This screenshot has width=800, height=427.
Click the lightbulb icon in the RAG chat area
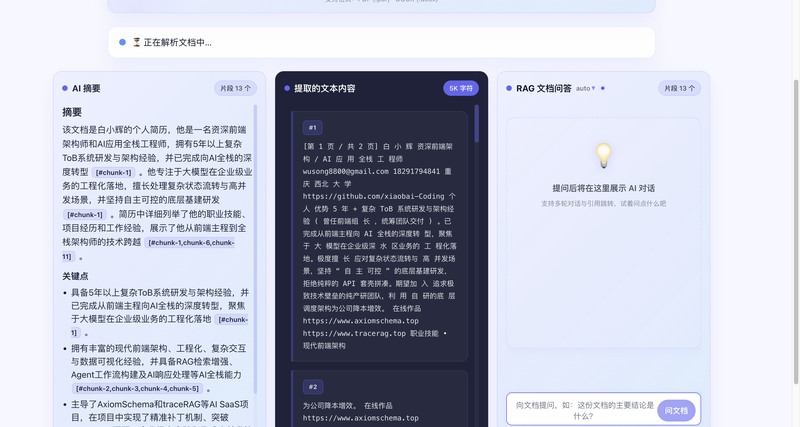tap(603, 156)
